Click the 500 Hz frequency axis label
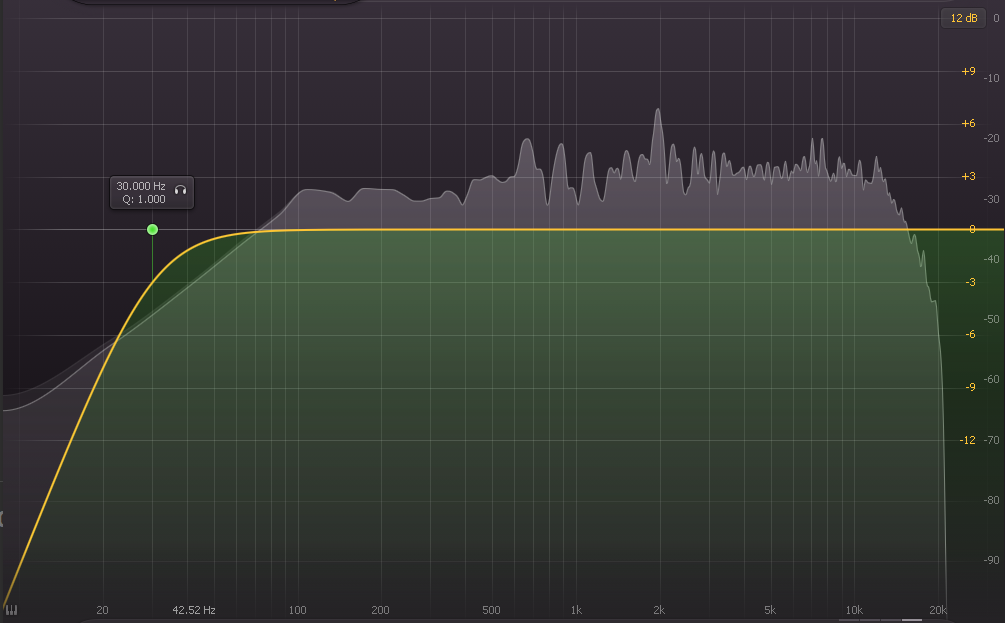Image resolution: width=1005 pixels, height=623 pixels. 491,609
